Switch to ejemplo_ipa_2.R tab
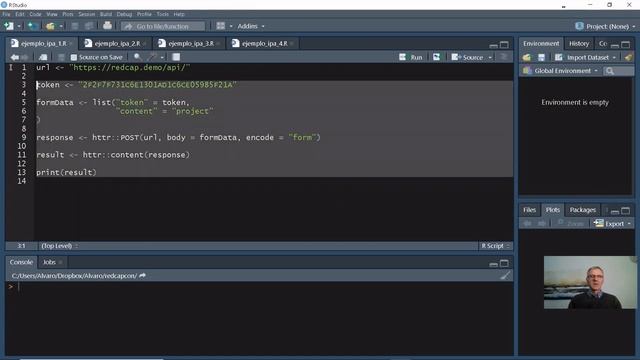 (x=117, y=43)
